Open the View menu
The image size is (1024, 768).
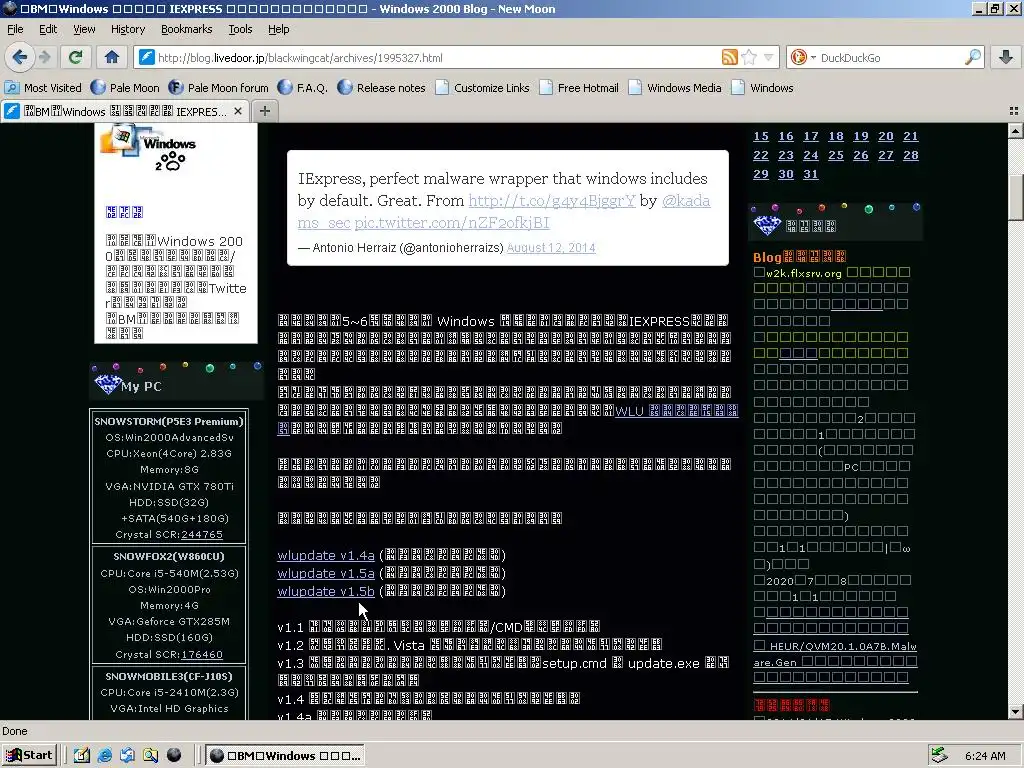(84, 29)
